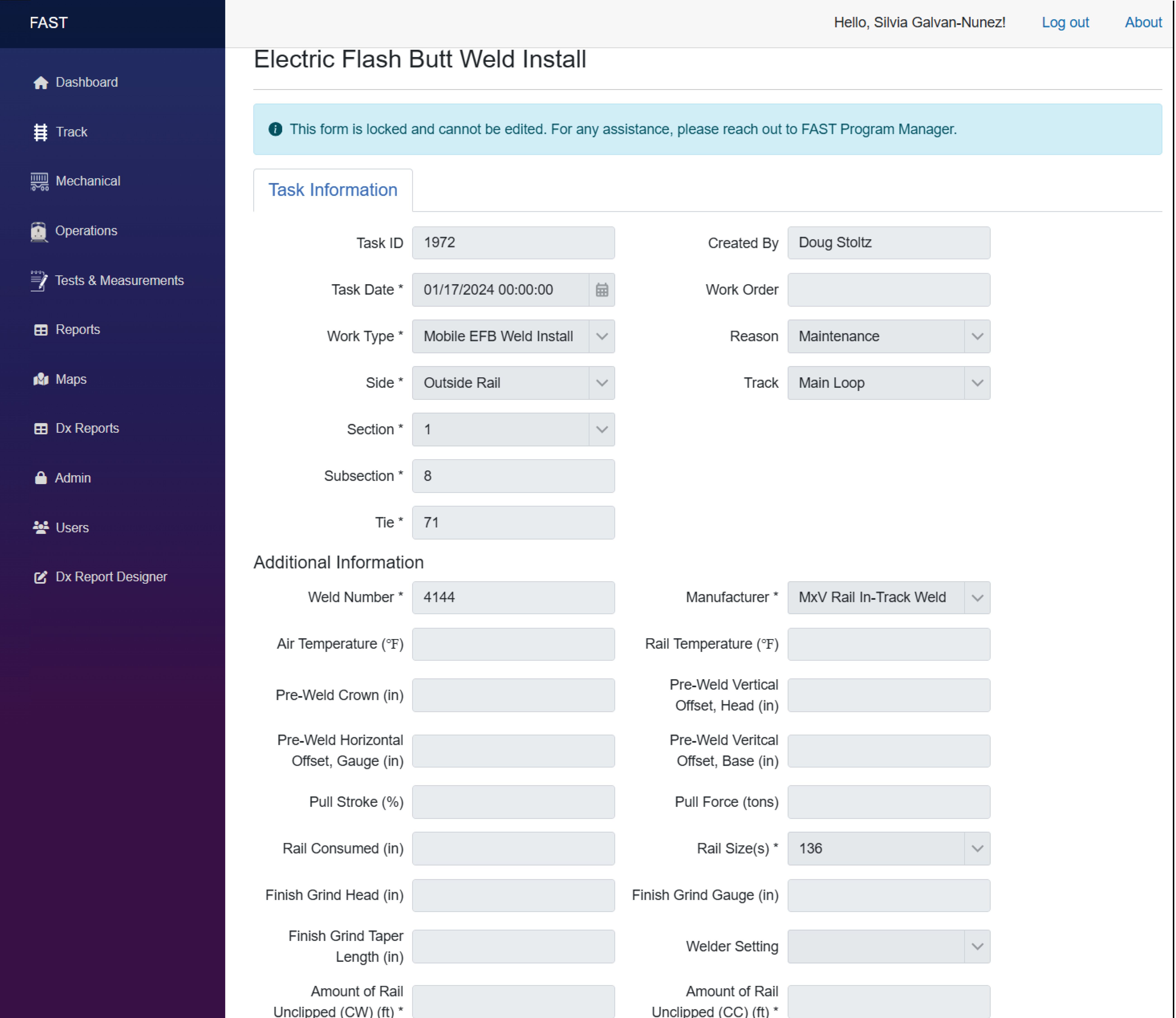Click the 'Electric Flash Butt Weld Install' title
Image resolution: width=1176 pixels, height=1018 pixels.
(x=420, y=60)
